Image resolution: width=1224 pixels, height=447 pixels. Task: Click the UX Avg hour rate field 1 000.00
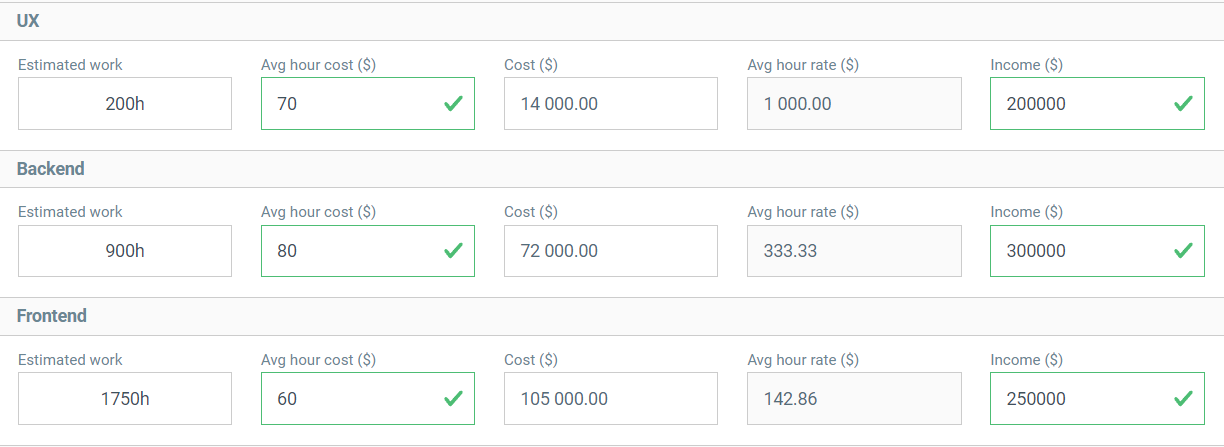tap(854, 104)
